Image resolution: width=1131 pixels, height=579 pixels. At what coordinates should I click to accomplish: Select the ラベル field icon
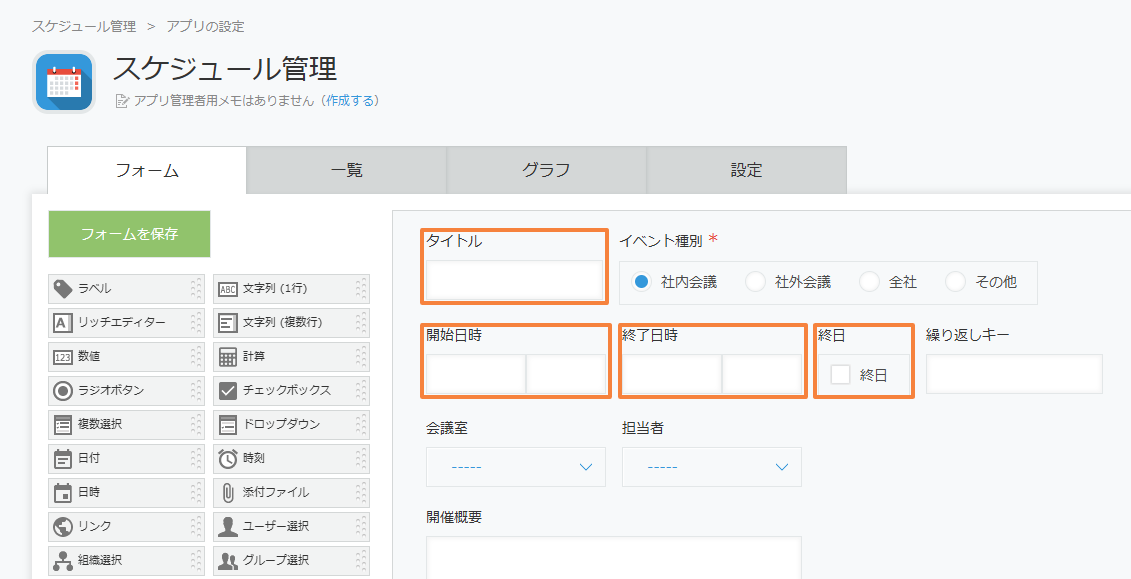coord(63,288)
